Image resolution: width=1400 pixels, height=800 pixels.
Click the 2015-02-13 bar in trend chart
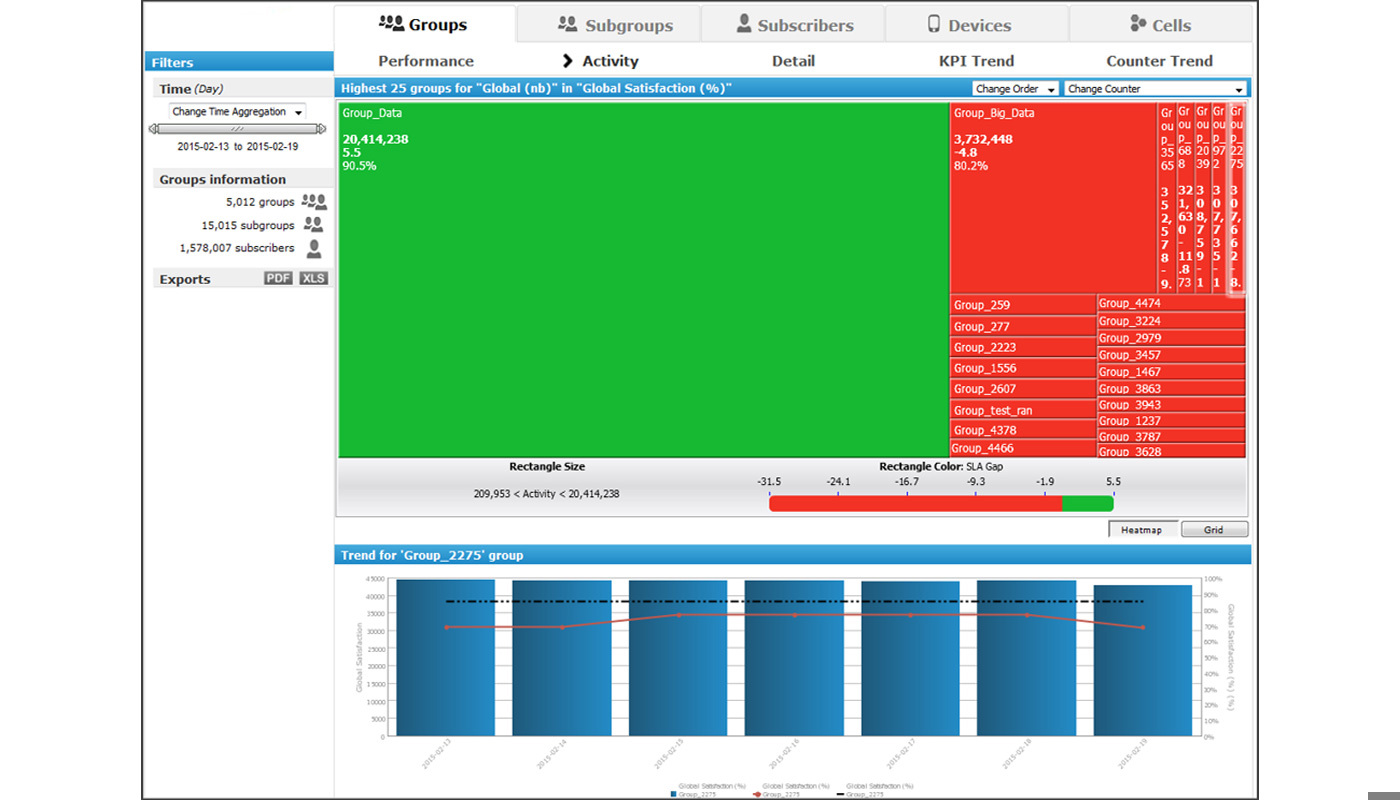pyautogui.click(x=446, y=658)
